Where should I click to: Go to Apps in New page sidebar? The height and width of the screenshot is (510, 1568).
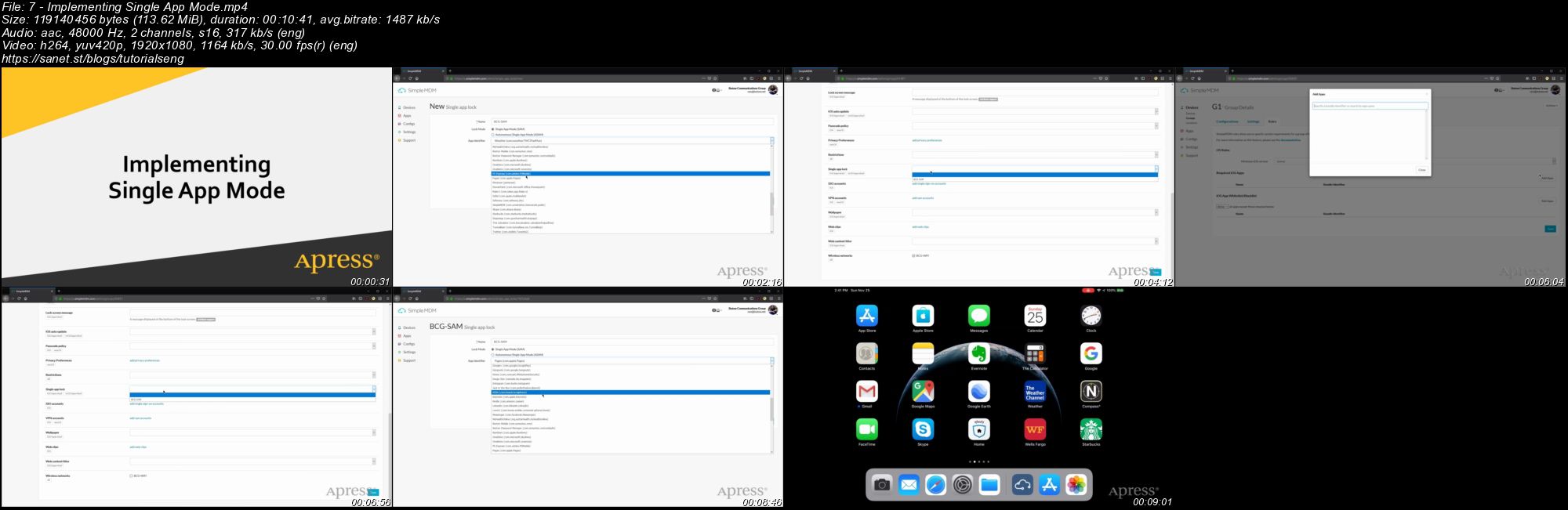click(x=405, y=116)
